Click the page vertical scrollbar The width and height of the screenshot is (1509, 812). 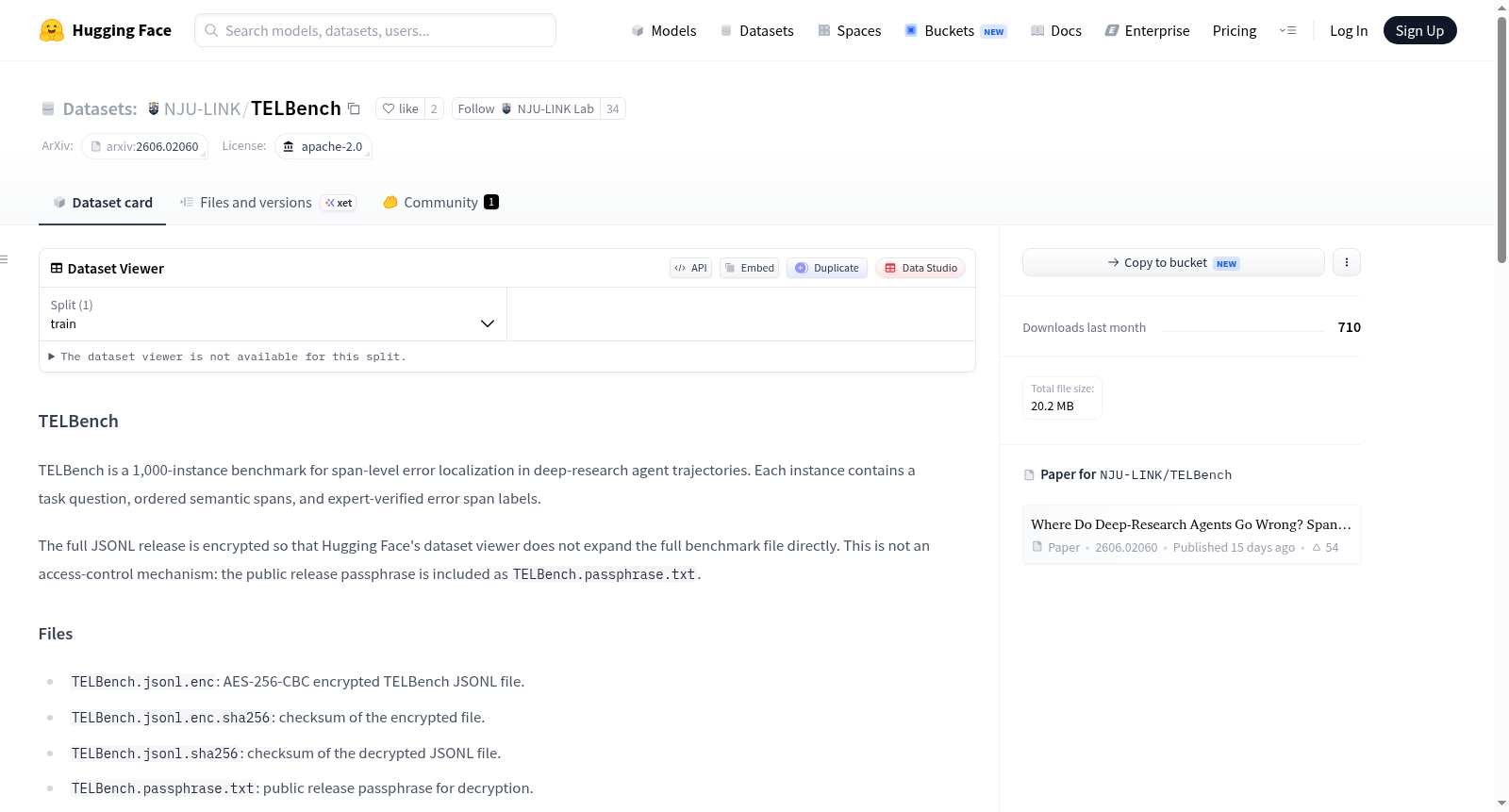pyautogui.click(x=1501, y=141)
